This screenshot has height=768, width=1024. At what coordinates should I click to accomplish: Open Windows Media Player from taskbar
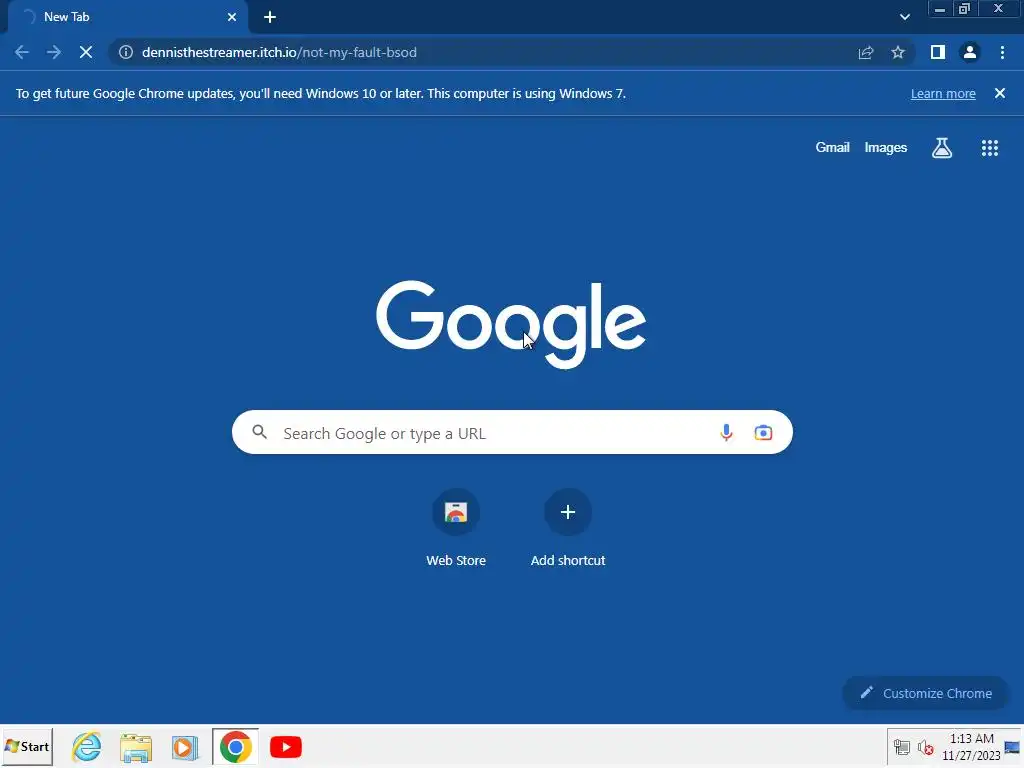coord(185,746)
